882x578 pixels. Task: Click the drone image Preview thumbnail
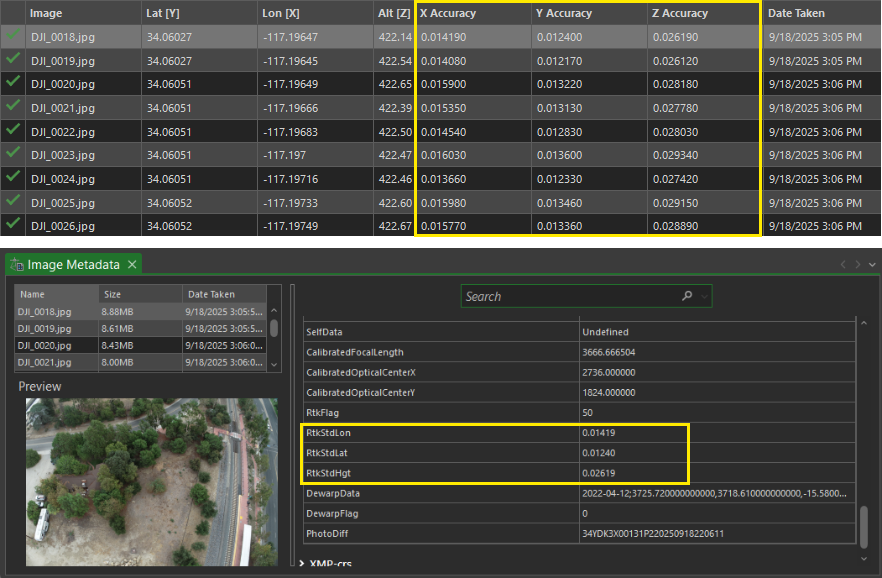pyautogui.click(x=150, y=483)
